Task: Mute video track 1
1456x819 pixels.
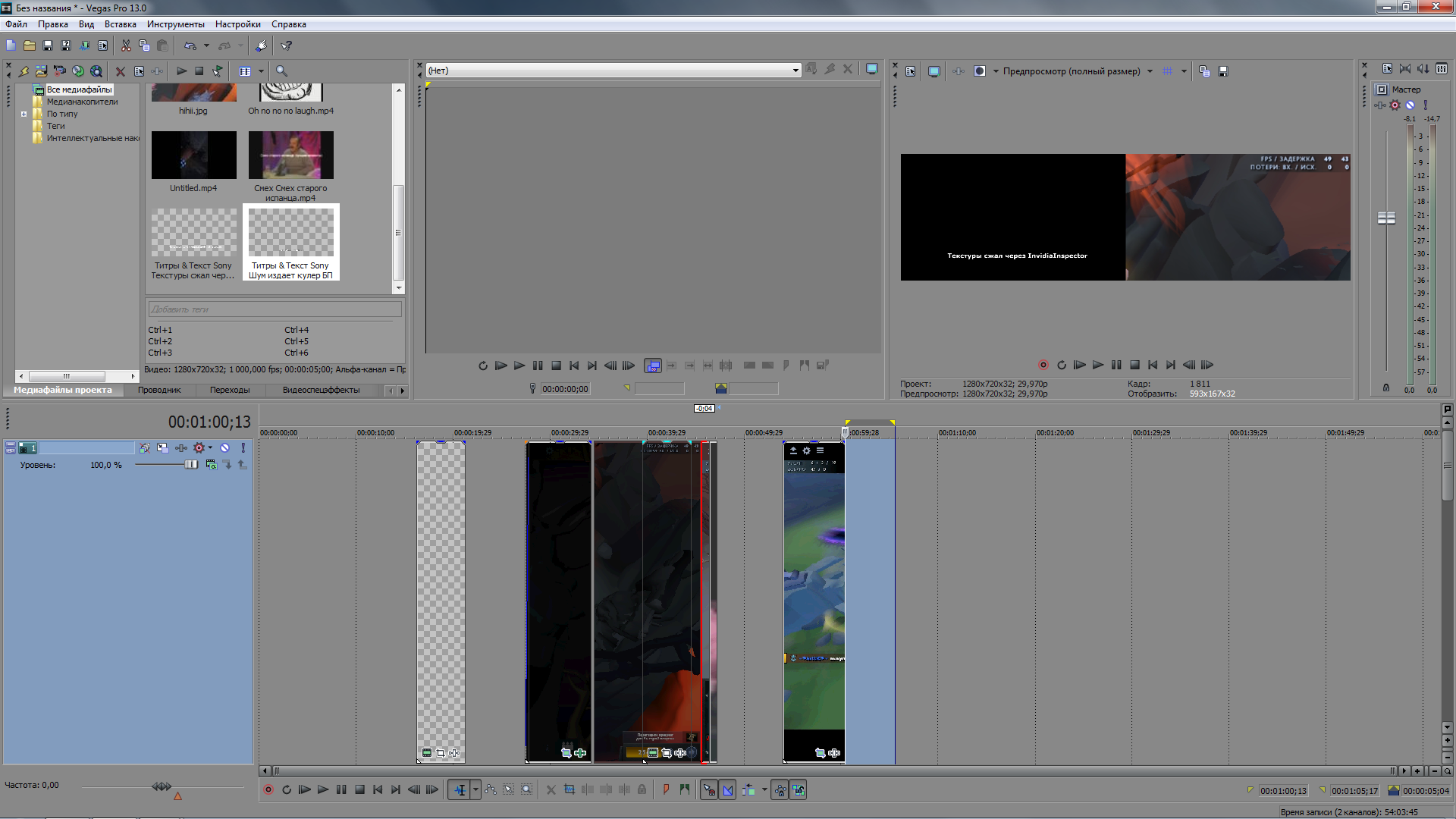Action: click(x=224, y=448)
